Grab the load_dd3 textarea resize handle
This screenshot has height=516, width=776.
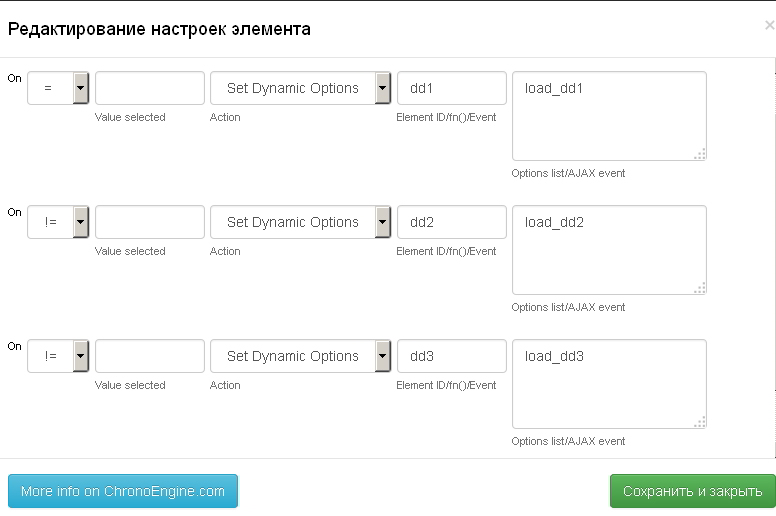(x=700, y=422)
